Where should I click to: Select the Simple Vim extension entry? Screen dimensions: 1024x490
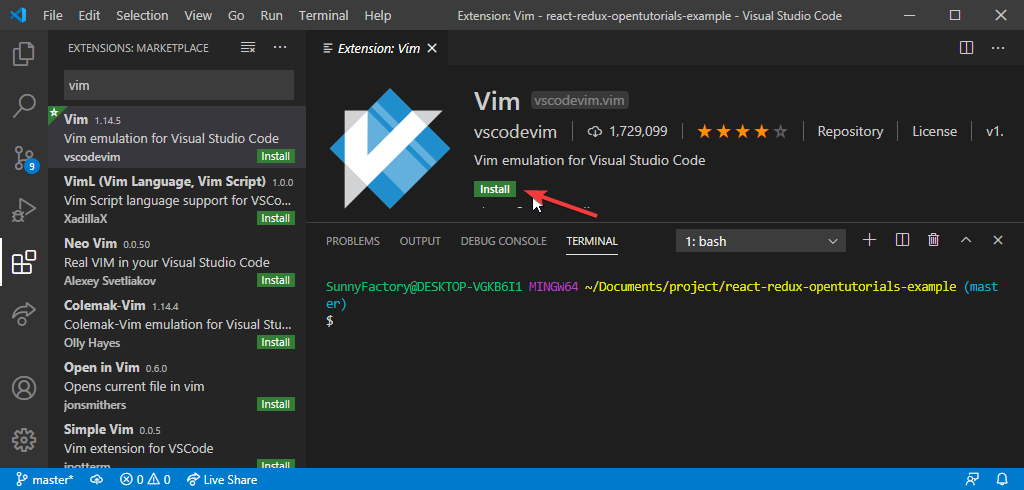(x=177, y=447)
